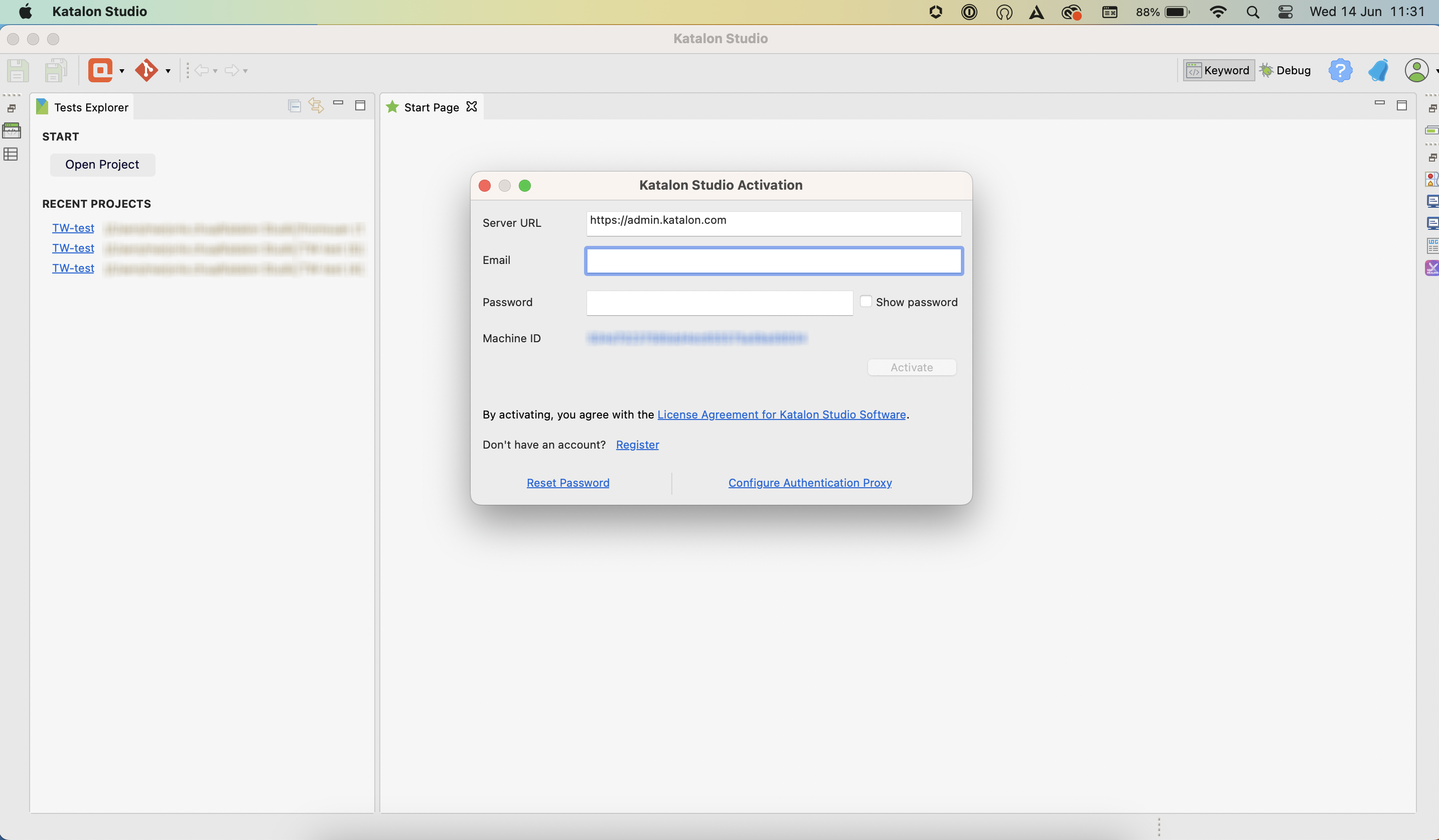Click the forward navigation arrow
The image size is (1439, 840).
232,70
